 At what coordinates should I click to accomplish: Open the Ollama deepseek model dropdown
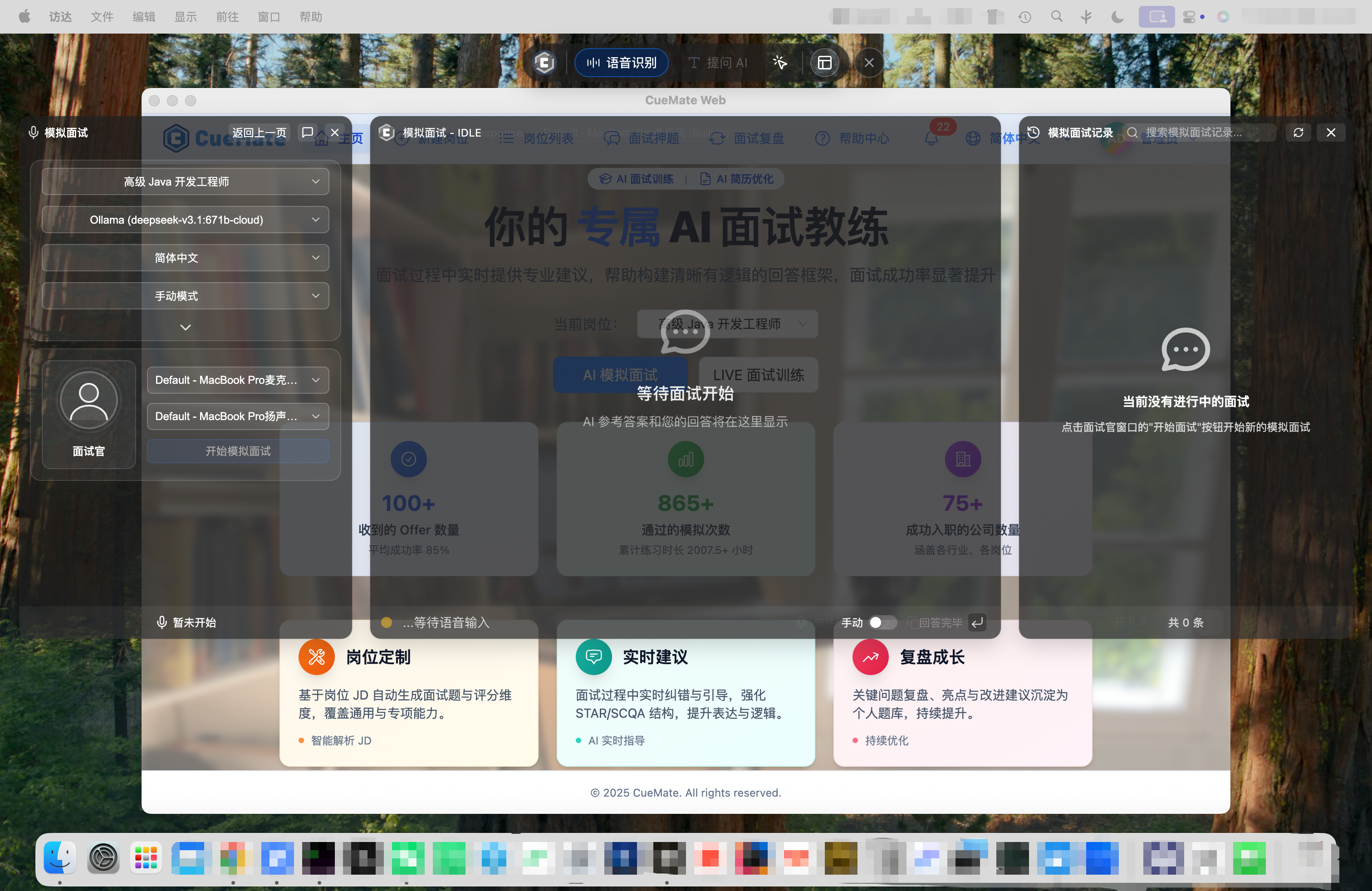(185, 220)
